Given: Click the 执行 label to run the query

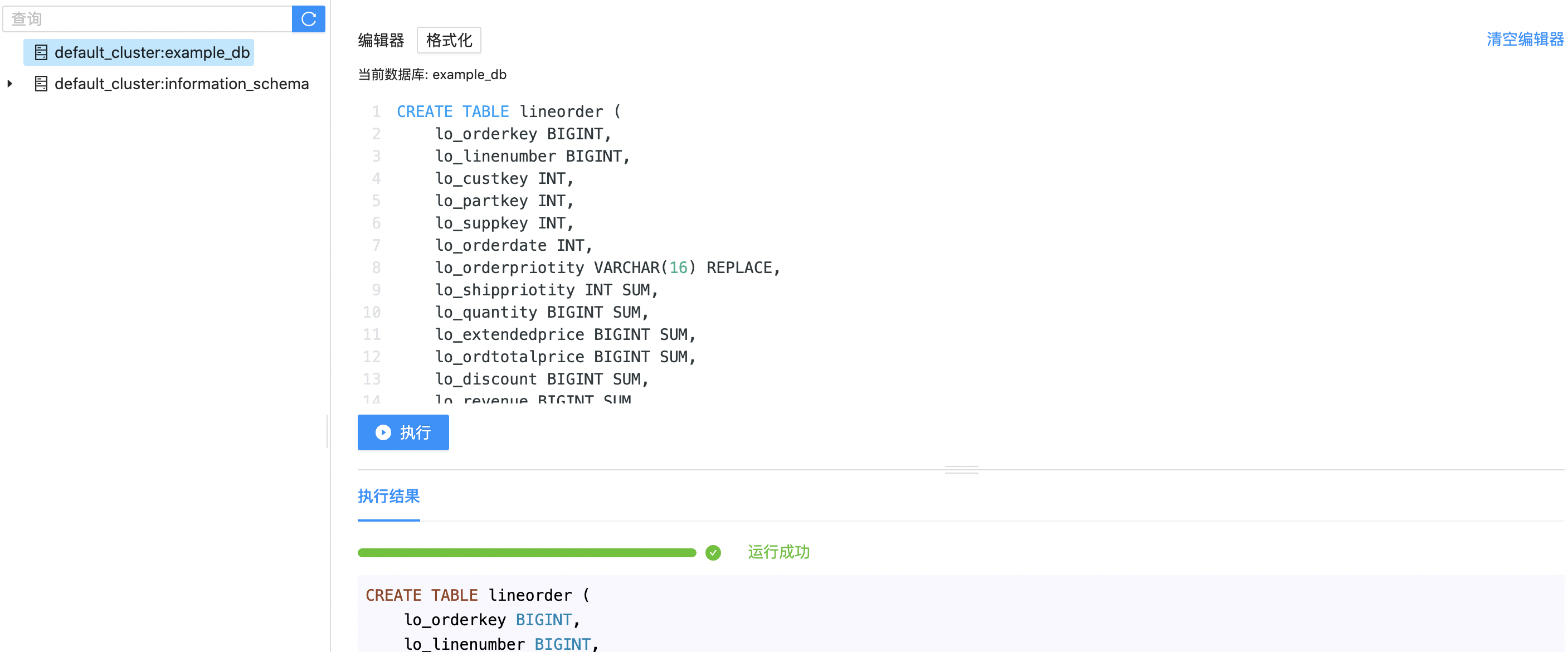Looking at the screenshot, I should [x=415, y=432].
